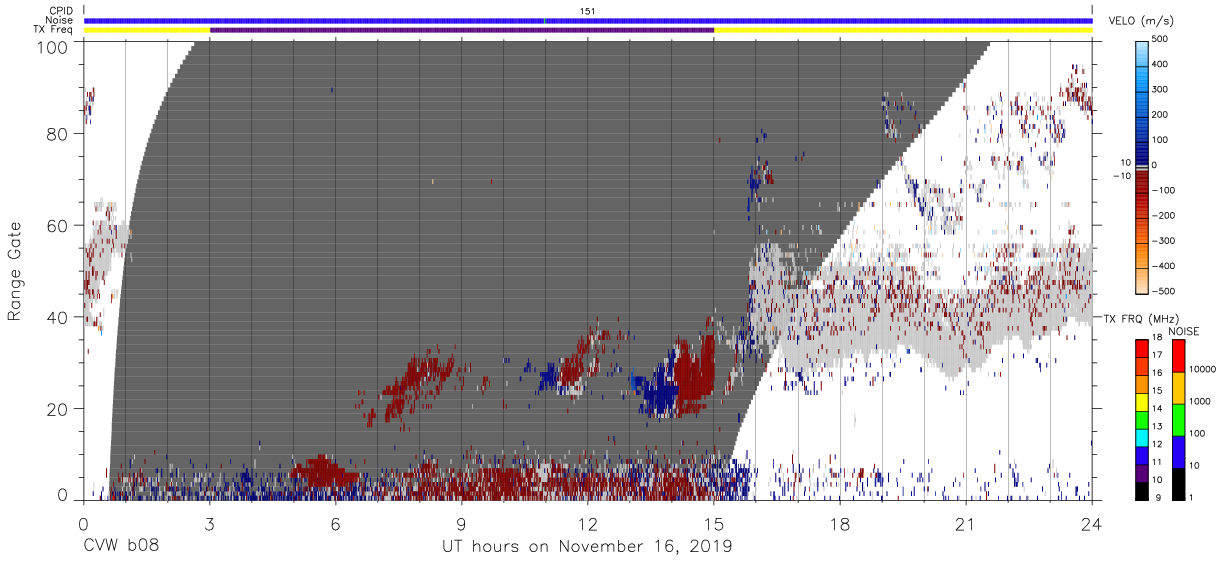Click the amber segment of NOISE legend

1178,388
